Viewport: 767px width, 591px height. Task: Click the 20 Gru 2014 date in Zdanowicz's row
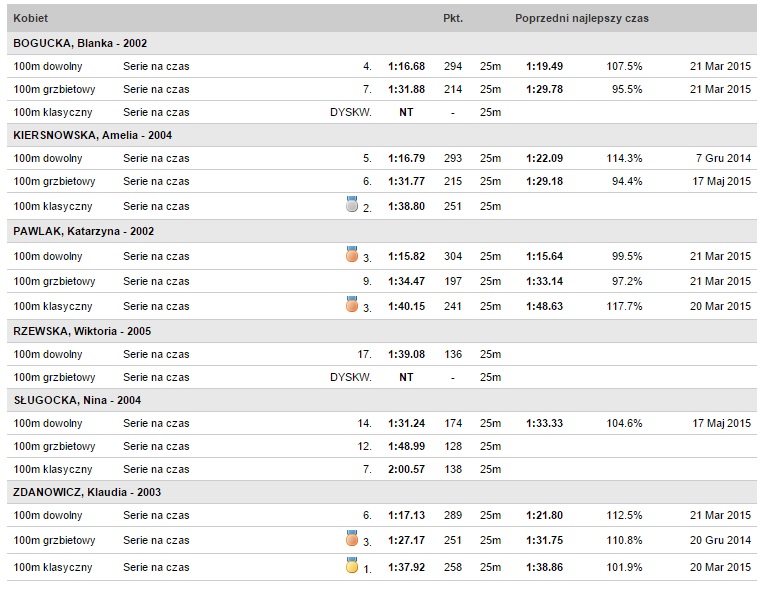(x=720, y=540)
